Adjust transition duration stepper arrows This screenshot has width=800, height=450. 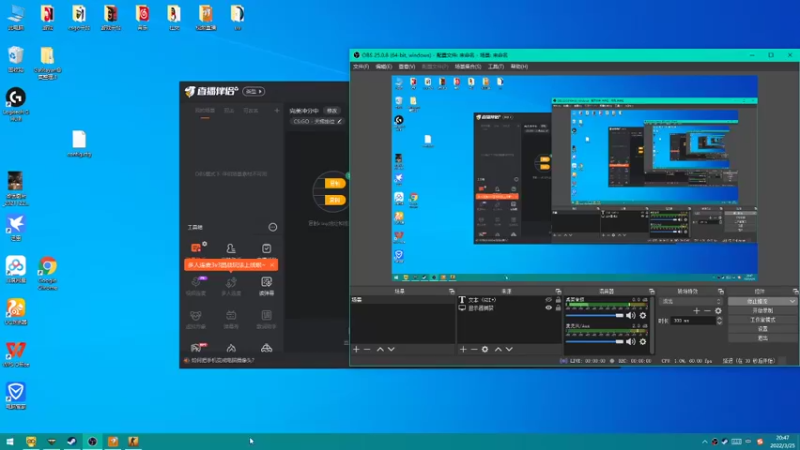719,320
